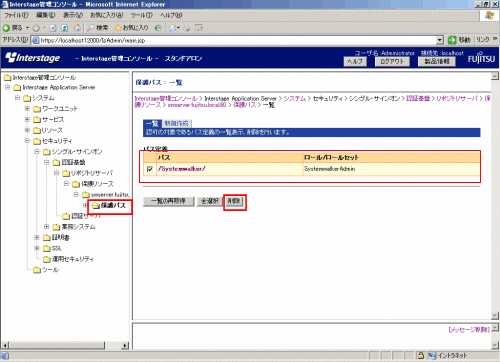Click the SystemwalkerAdmin role cell

[391, 169]
